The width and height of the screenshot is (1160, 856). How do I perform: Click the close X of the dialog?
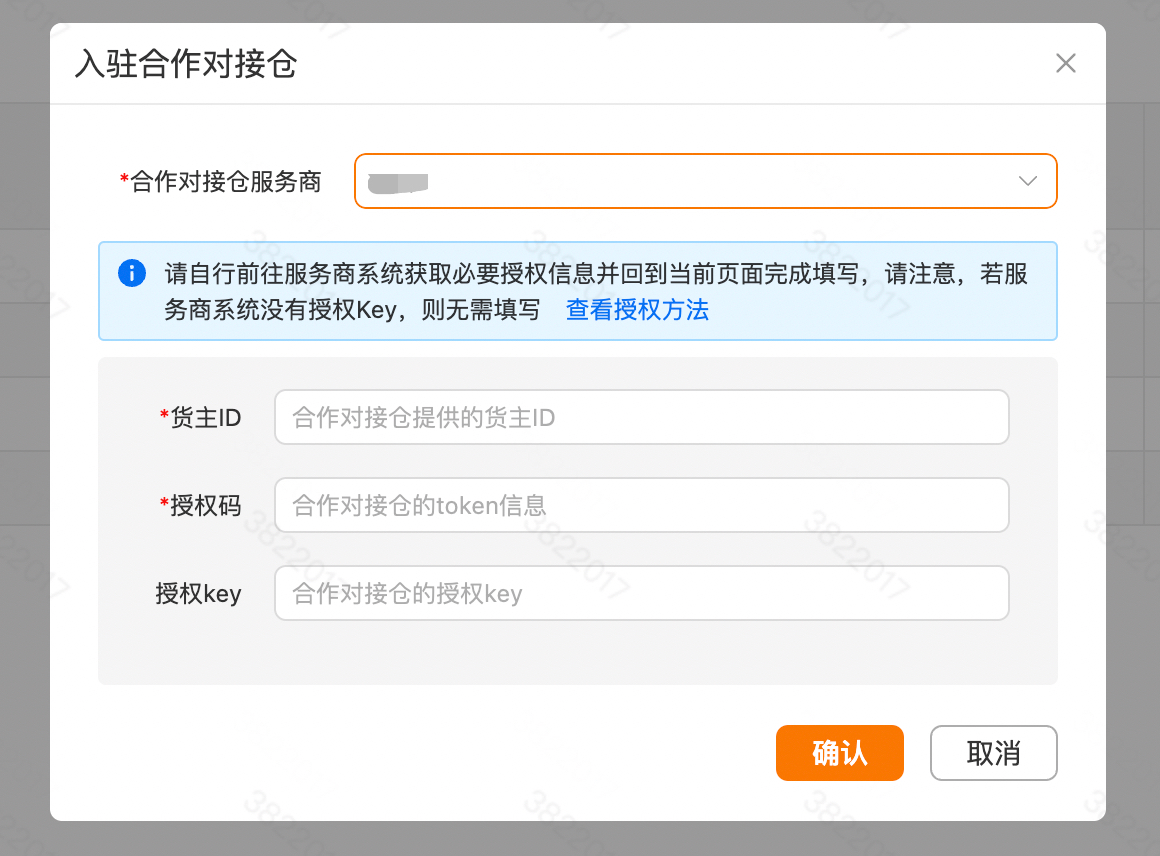[1065, 63]
